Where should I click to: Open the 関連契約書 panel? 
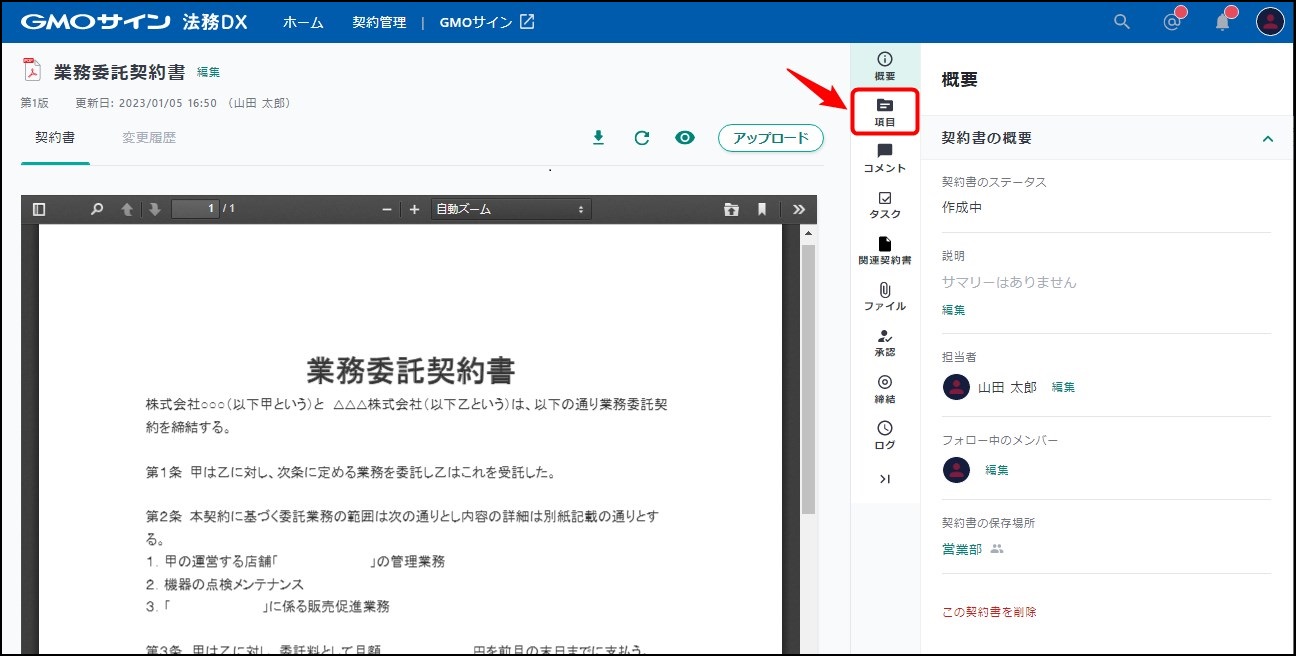point(884,250)
